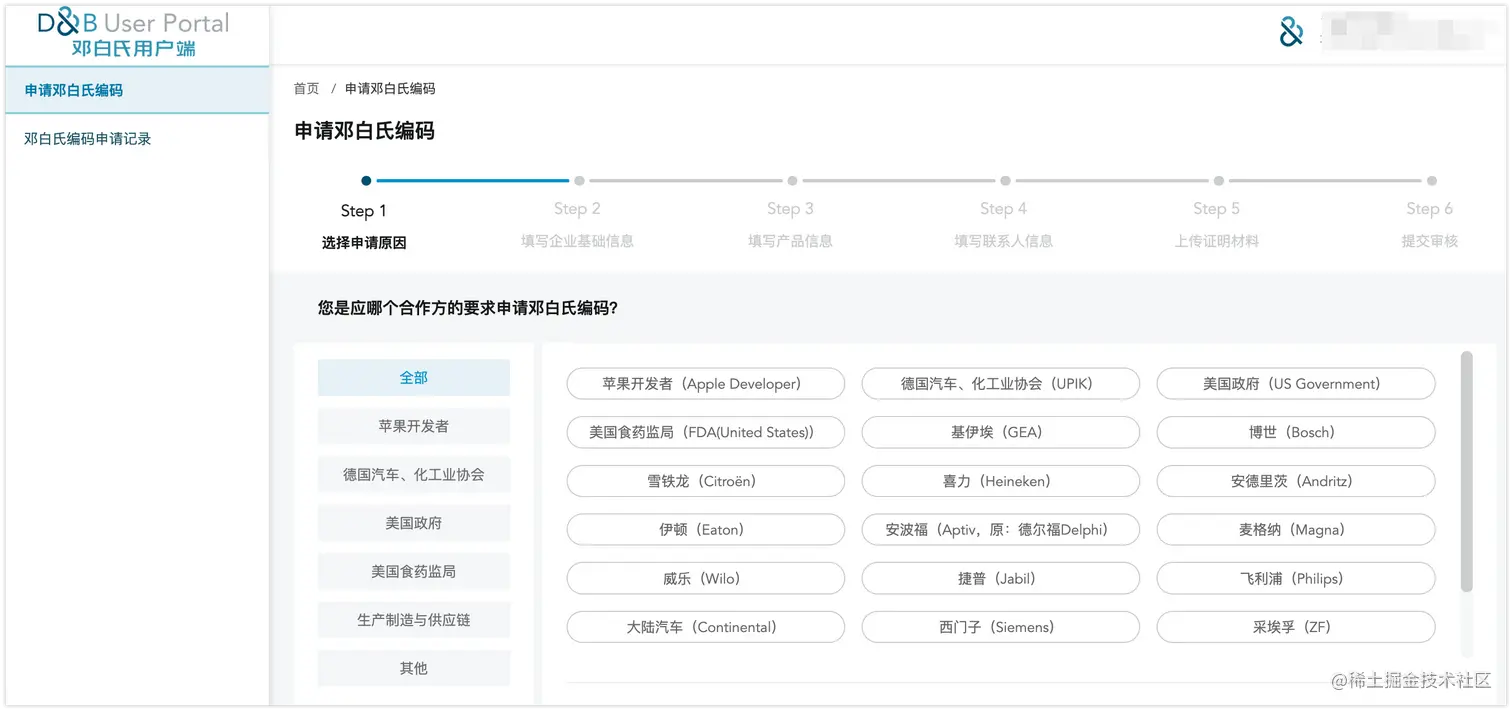Choose 美国食药监局 (FDA) option
The height and width of the screenshot is (711, 1512).
coord(706,433)
